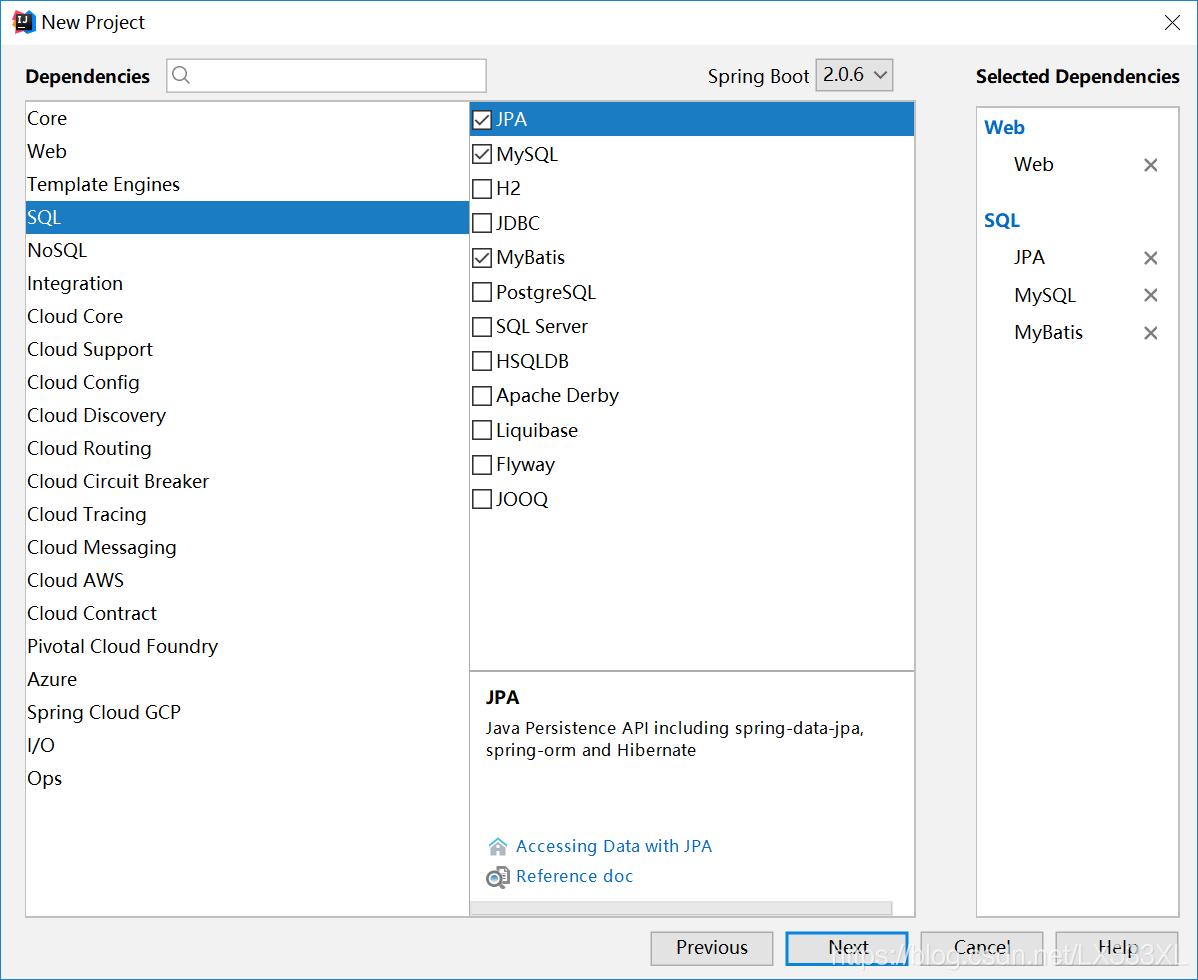Screen dimensions: 1198x980
Task: Select the NoSQL category
Action: click(x=247, y=251)
